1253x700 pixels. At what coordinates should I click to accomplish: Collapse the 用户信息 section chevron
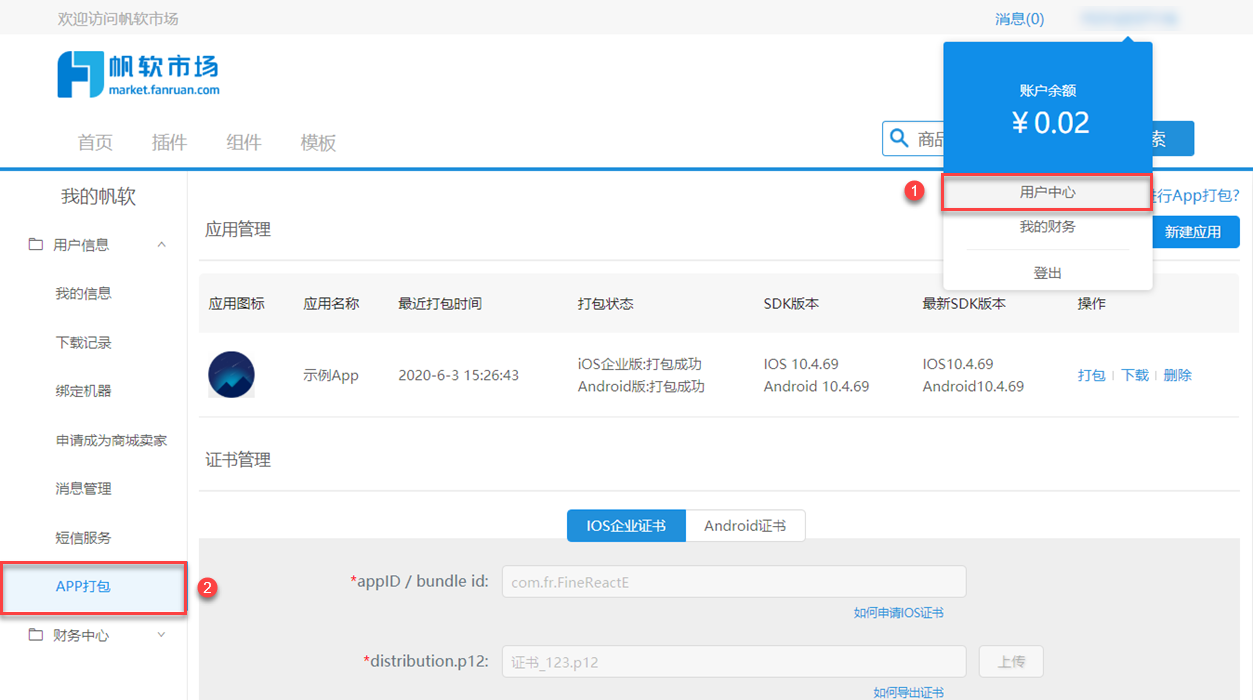pyautogui.click(x=162, y=245)
